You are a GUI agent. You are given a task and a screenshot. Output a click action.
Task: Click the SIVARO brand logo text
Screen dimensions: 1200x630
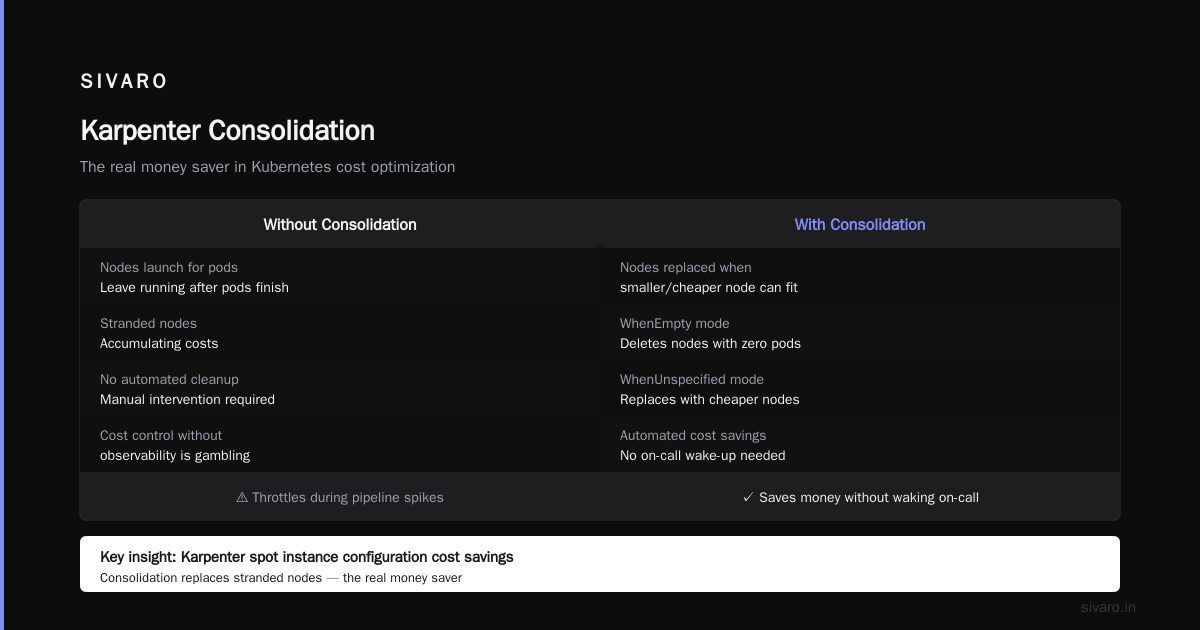[x=124, y=82]
